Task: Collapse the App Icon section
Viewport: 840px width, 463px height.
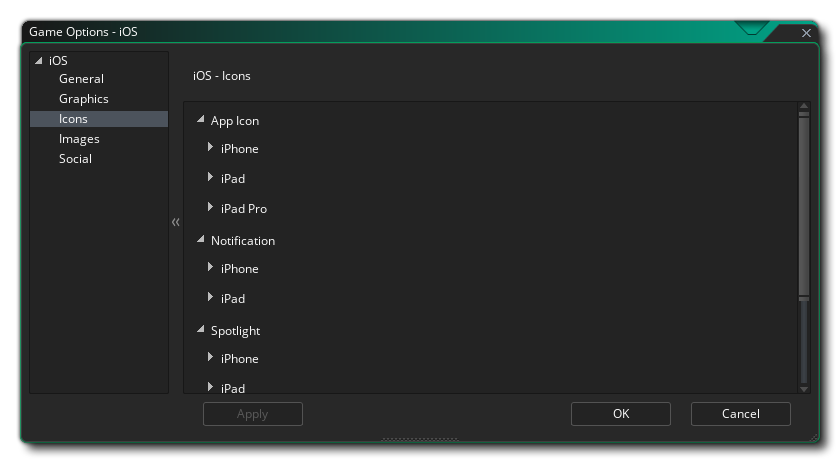Action: click(x=200, y=120)
